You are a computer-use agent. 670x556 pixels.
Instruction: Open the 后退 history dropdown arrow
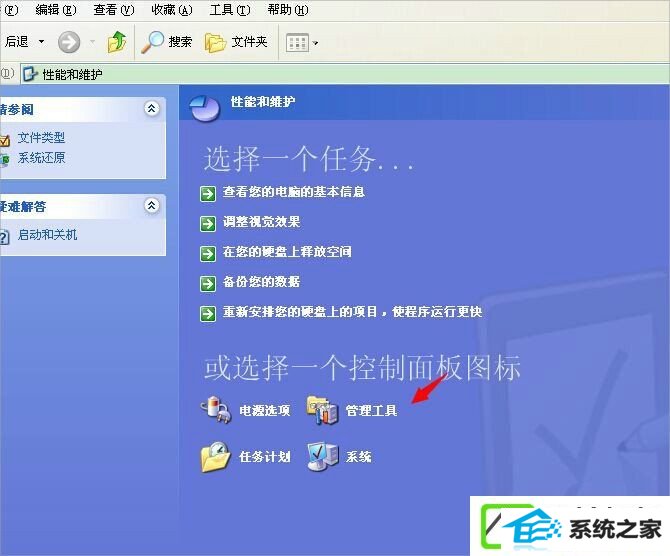41,42
